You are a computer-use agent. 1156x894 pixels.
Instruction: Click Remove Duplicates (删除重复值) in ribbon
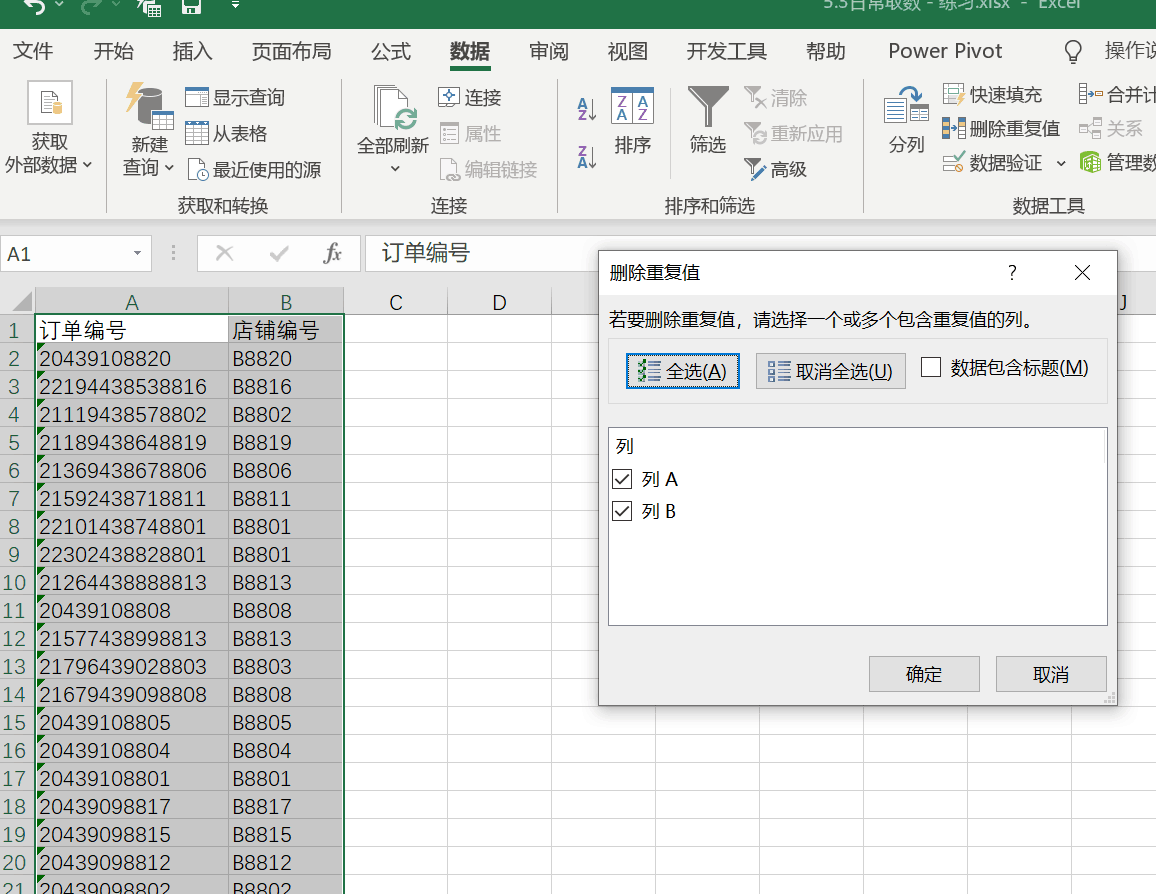(x=1000, y=128)
